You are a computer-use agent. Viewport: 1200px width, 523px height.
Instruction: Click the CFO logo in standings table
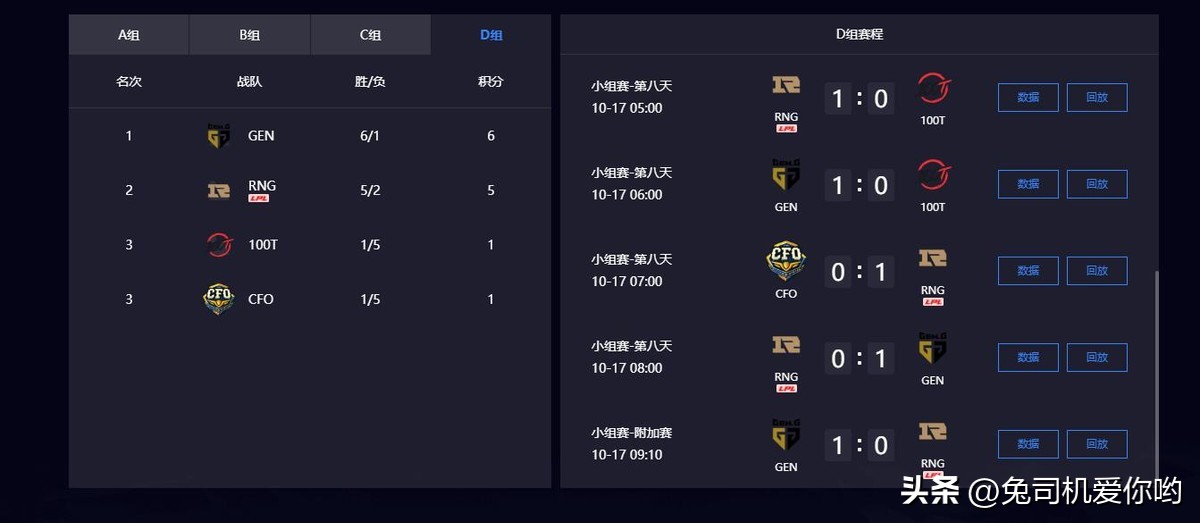pyautogui.click(x=218, y=299)
